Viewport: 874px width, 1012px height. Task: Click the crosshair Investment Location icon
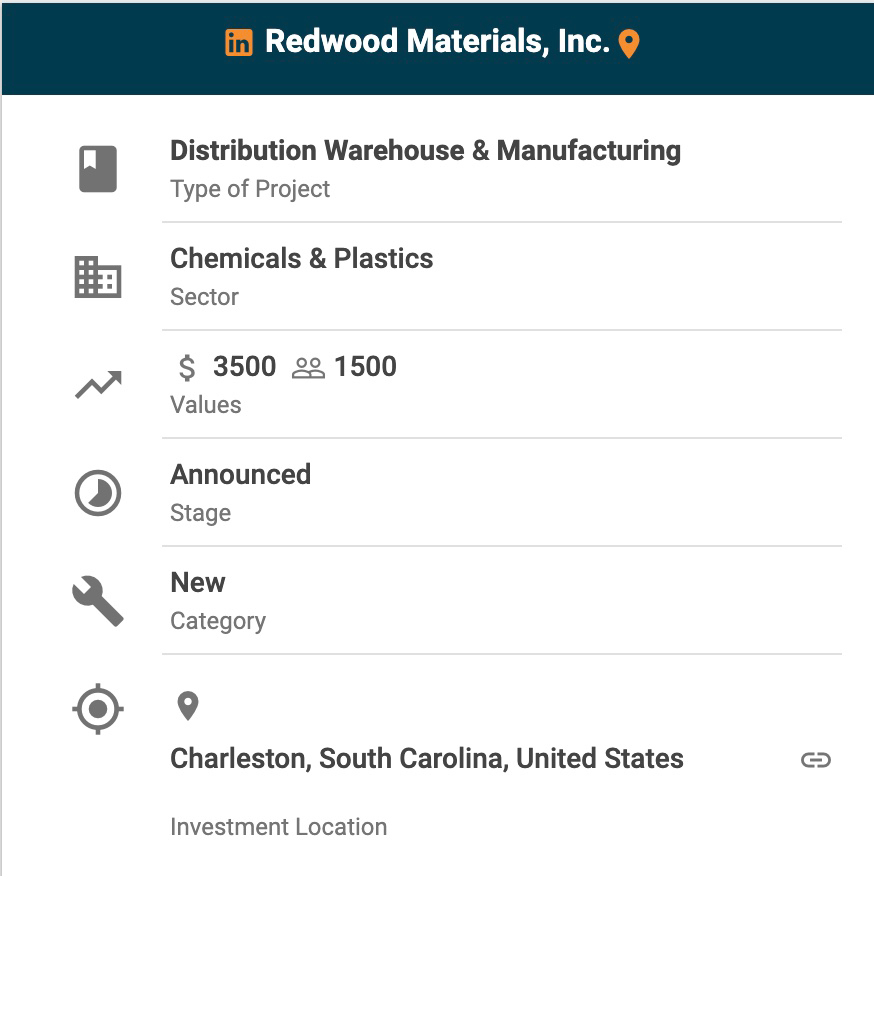tap(98, 710)
